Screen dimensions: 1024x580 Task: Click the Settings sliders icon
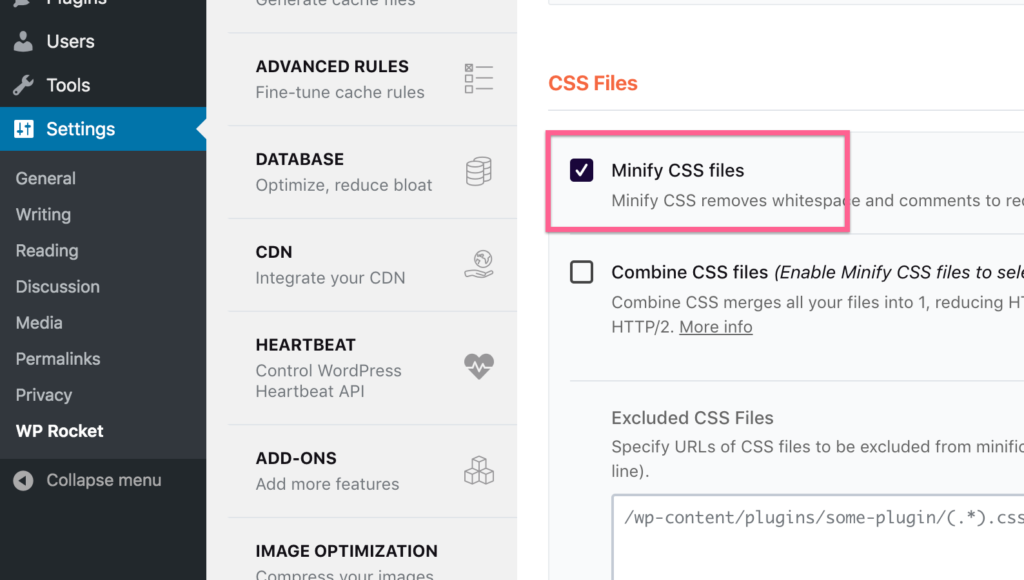pos(23,130)
